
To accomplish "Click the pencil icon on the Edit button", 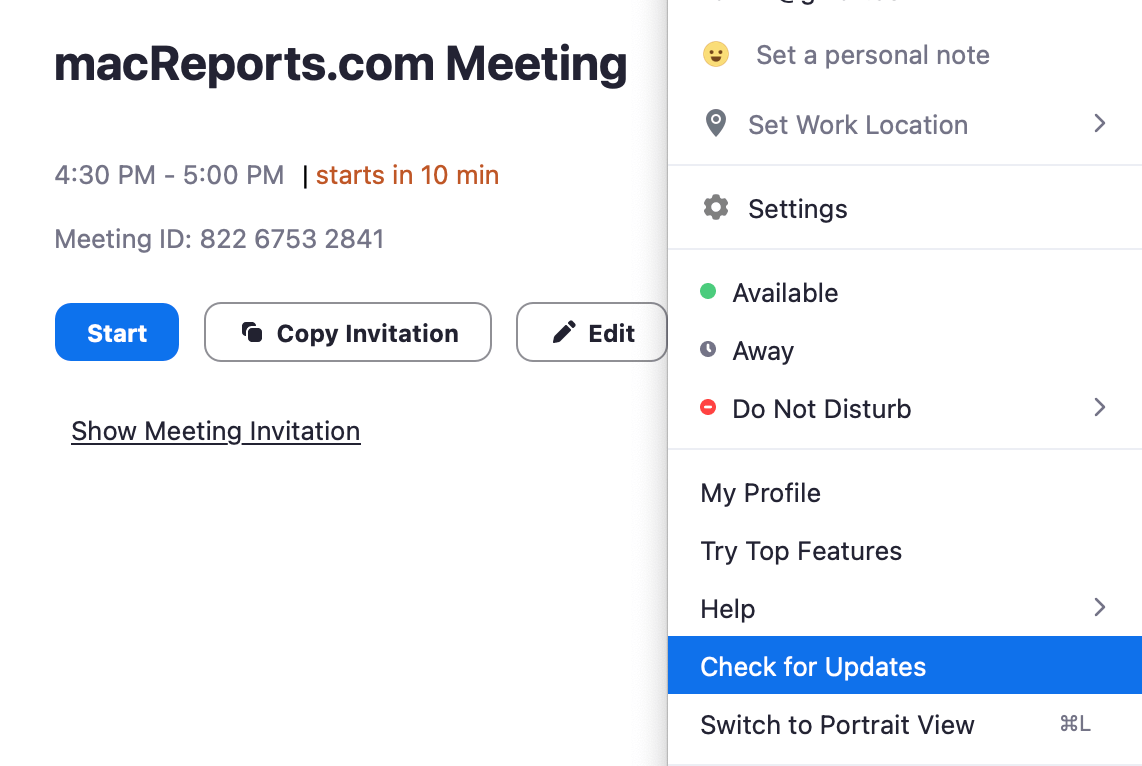I will click(564, 332).
